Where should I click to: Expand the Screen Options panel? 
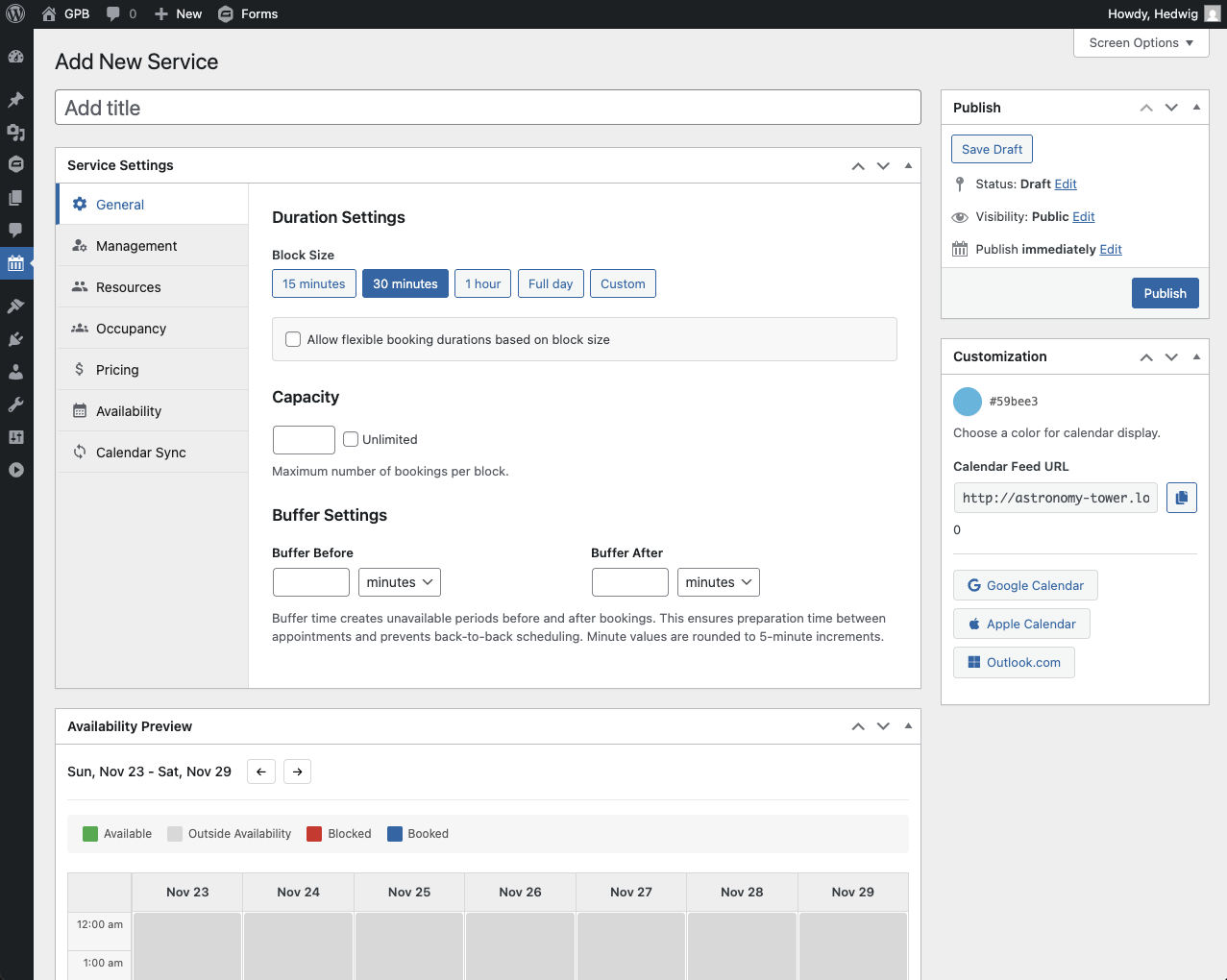(1141, 43)
